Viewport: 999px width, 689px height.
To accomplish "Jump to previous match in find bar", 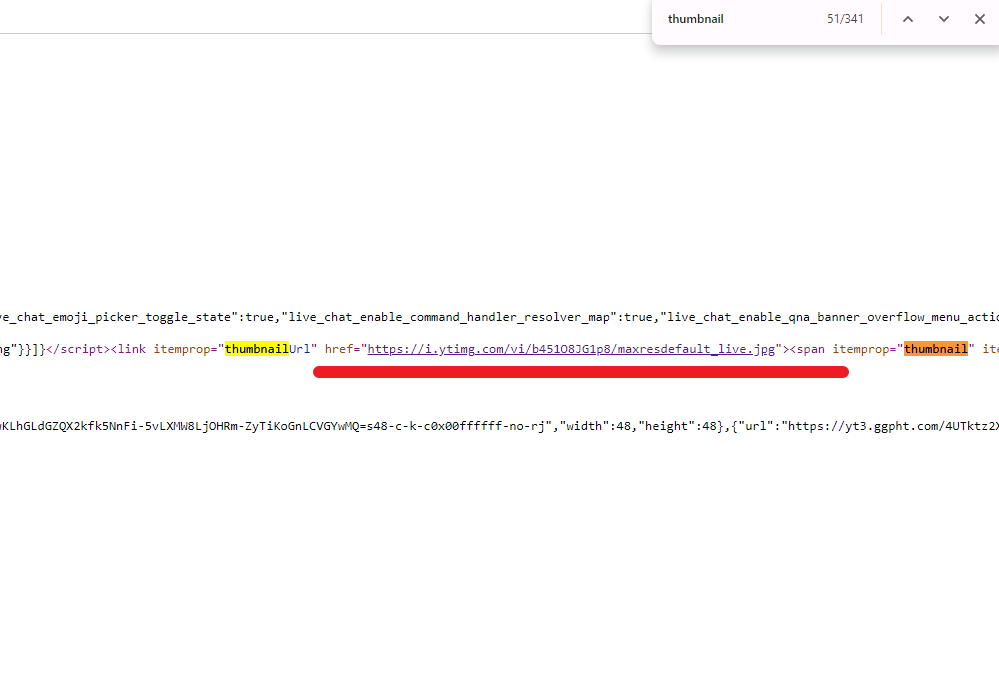I will coord(908,19).
